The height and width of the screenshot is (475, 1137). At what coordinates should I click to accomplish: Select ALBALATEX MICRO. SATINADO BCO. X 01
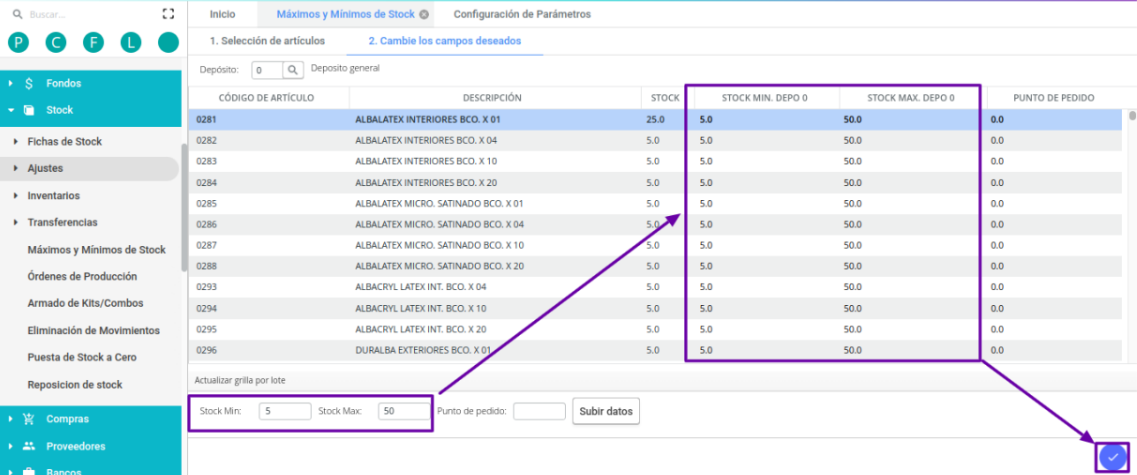pos(656,203)
